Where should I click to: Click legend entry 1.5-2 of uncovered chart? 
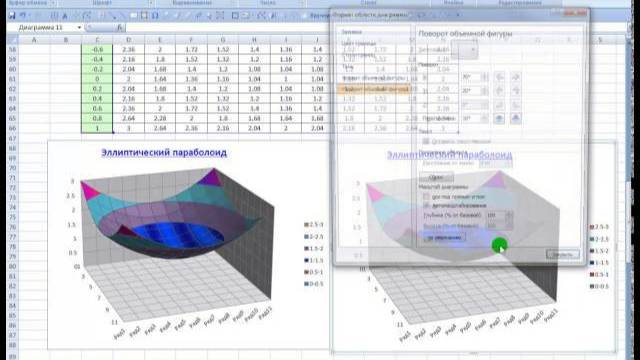(x=314, y=248)
